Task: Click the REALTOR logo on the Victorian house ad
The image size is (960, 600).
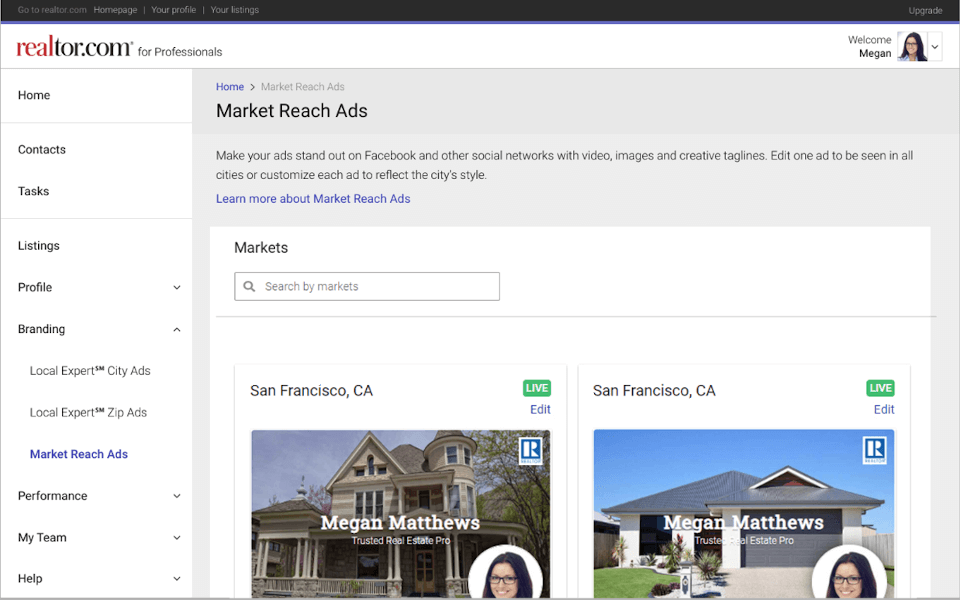Action: click(x=530, y=451)
